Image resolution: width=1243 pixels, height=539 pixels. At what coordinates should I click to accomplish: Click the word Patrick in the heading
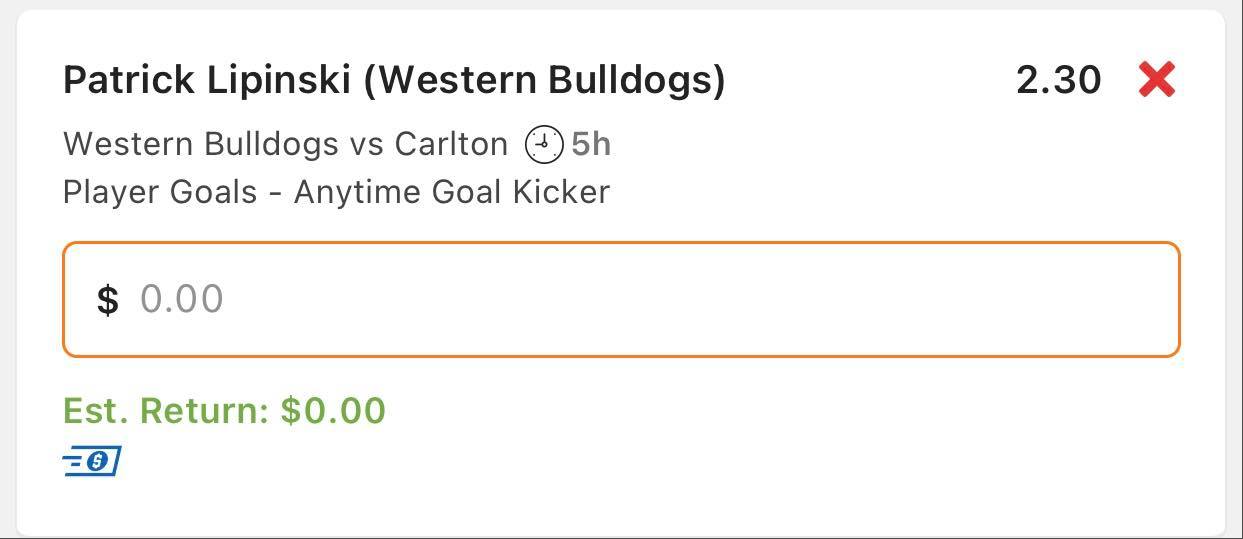point(129,80)
